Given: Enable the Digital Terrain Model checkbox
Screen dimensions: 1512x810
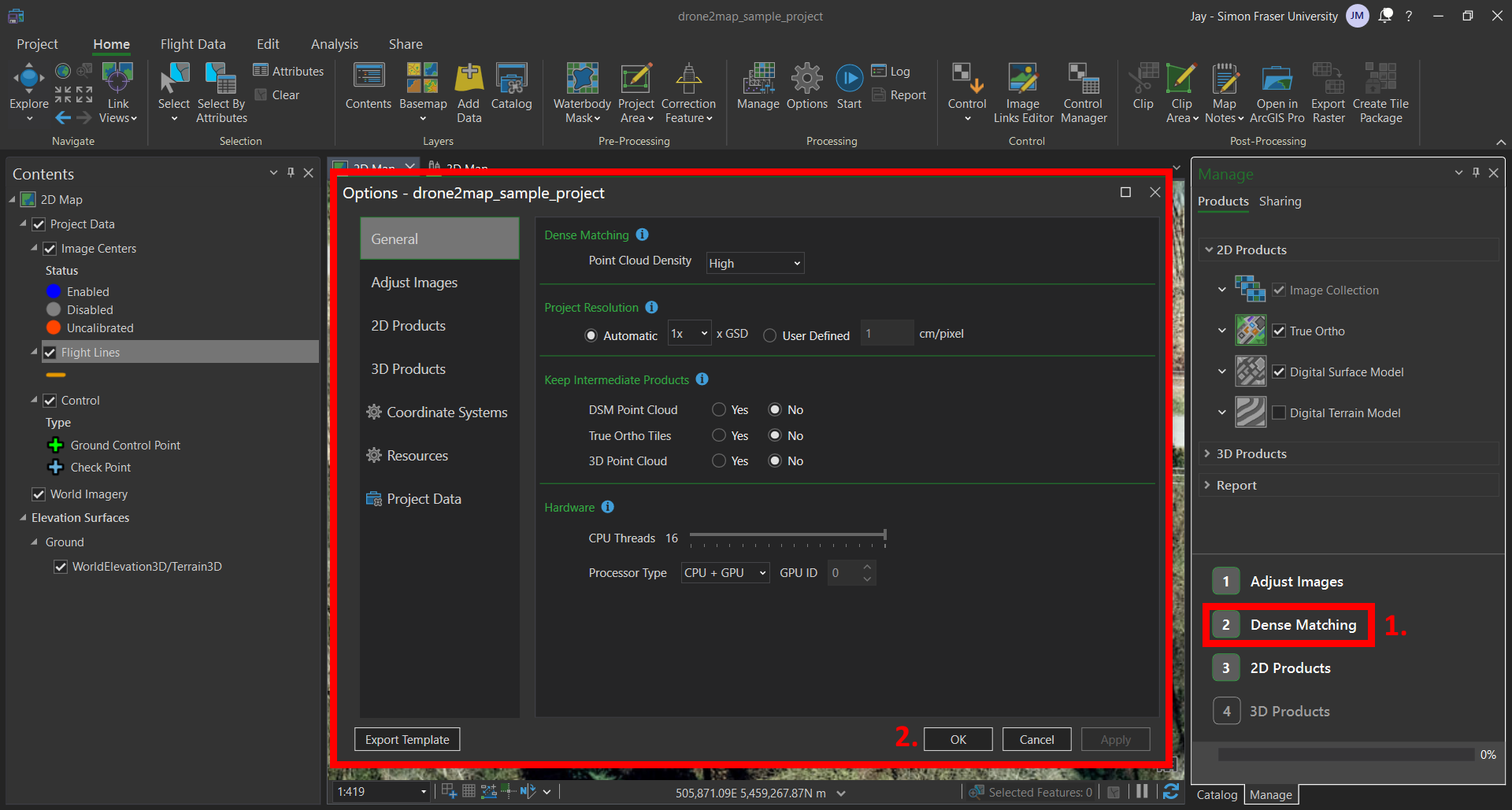Looking at the screenshot, I should pos(1279,412).
